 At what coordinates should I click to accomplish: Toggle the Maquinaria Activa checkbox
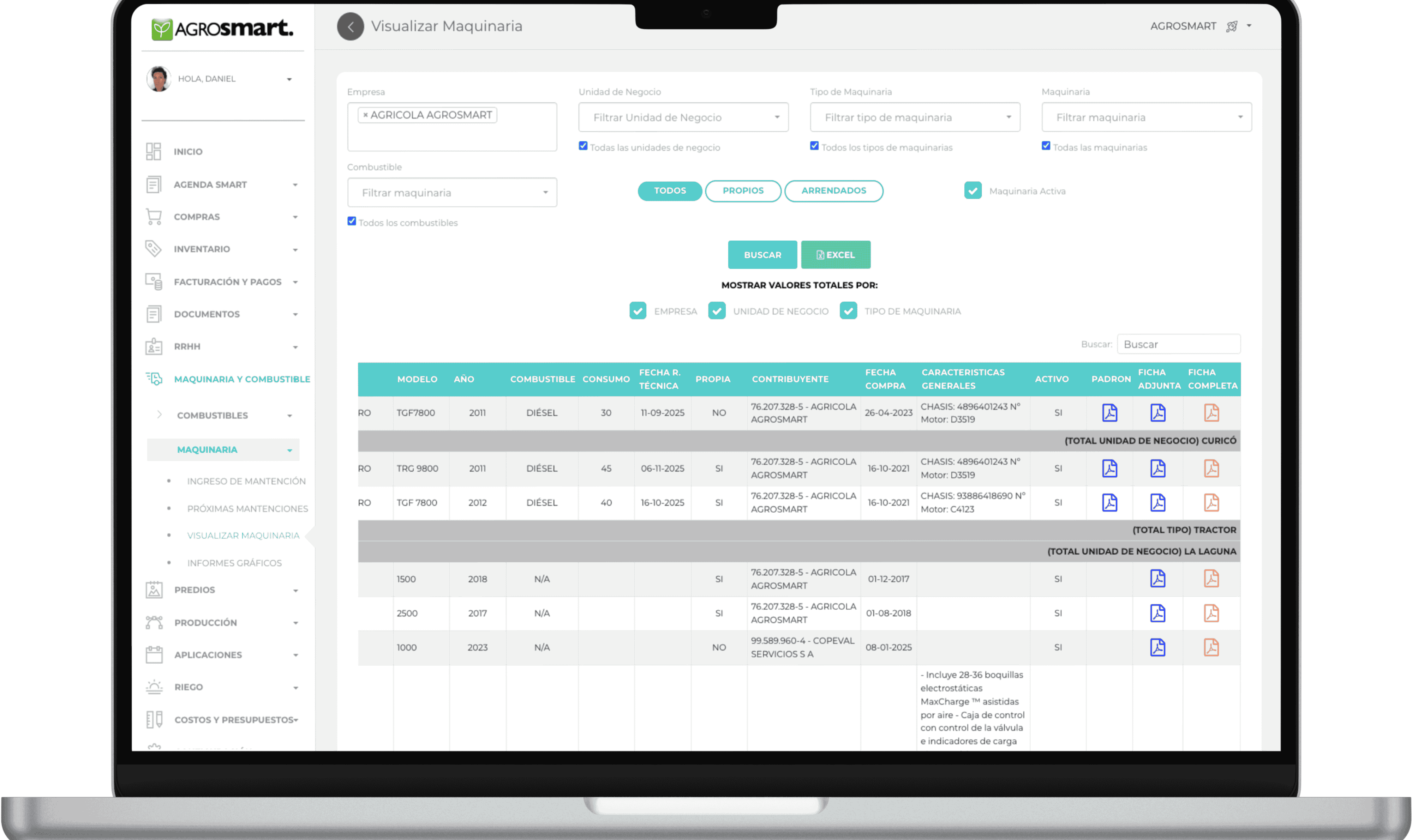pyautogui.click(x=973, y=191)
